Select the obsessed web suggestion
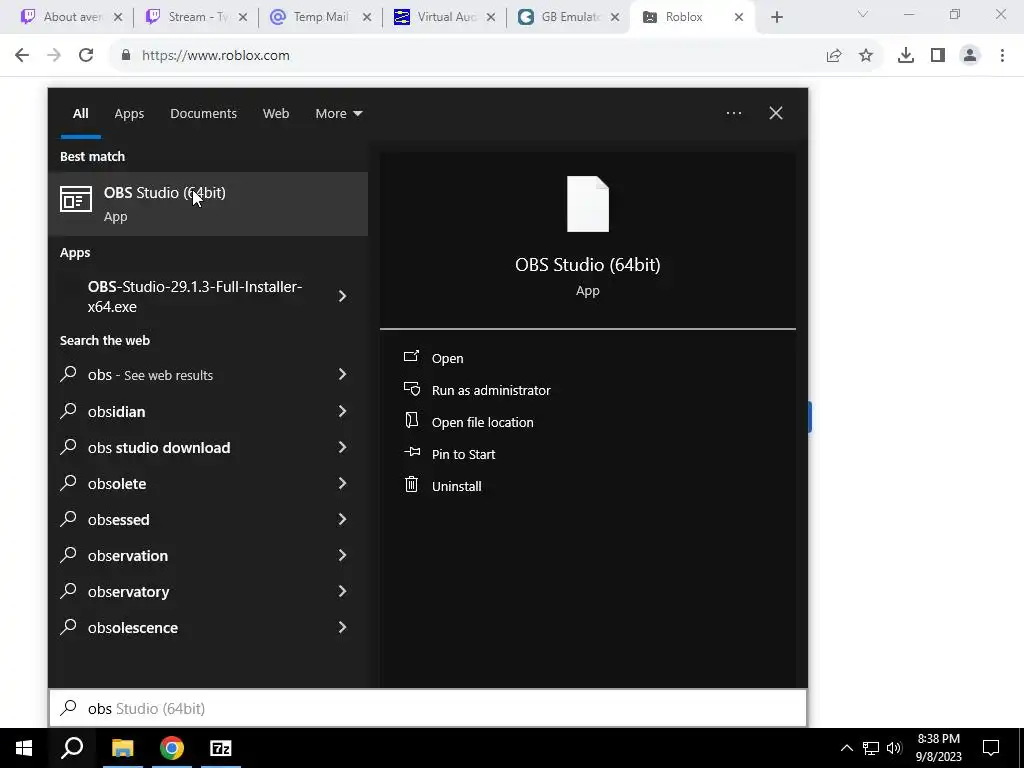1024x768 pixels. [118, 520]
